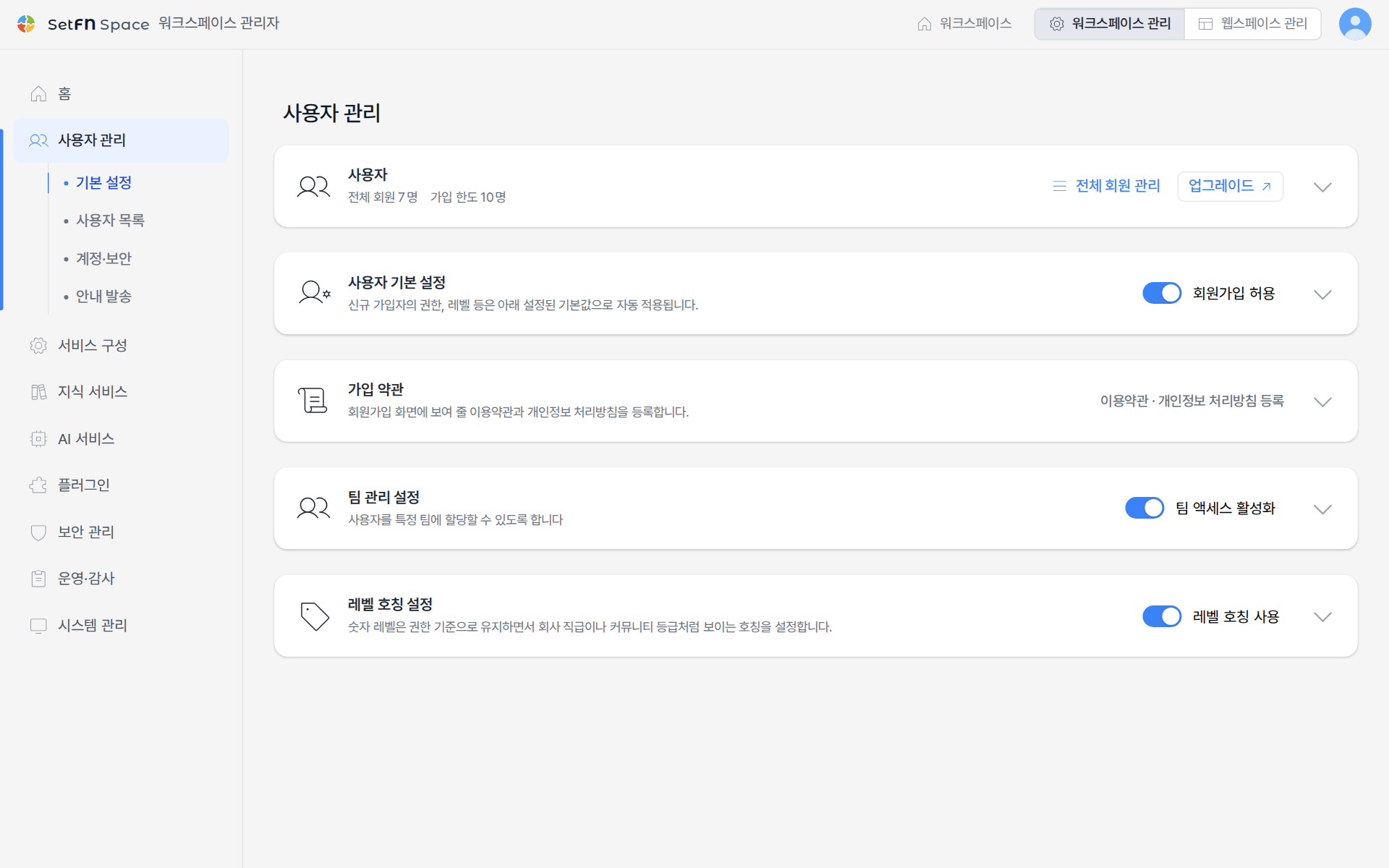
Task: Select 계정·보안 submenu item
Action: (103, 258)
